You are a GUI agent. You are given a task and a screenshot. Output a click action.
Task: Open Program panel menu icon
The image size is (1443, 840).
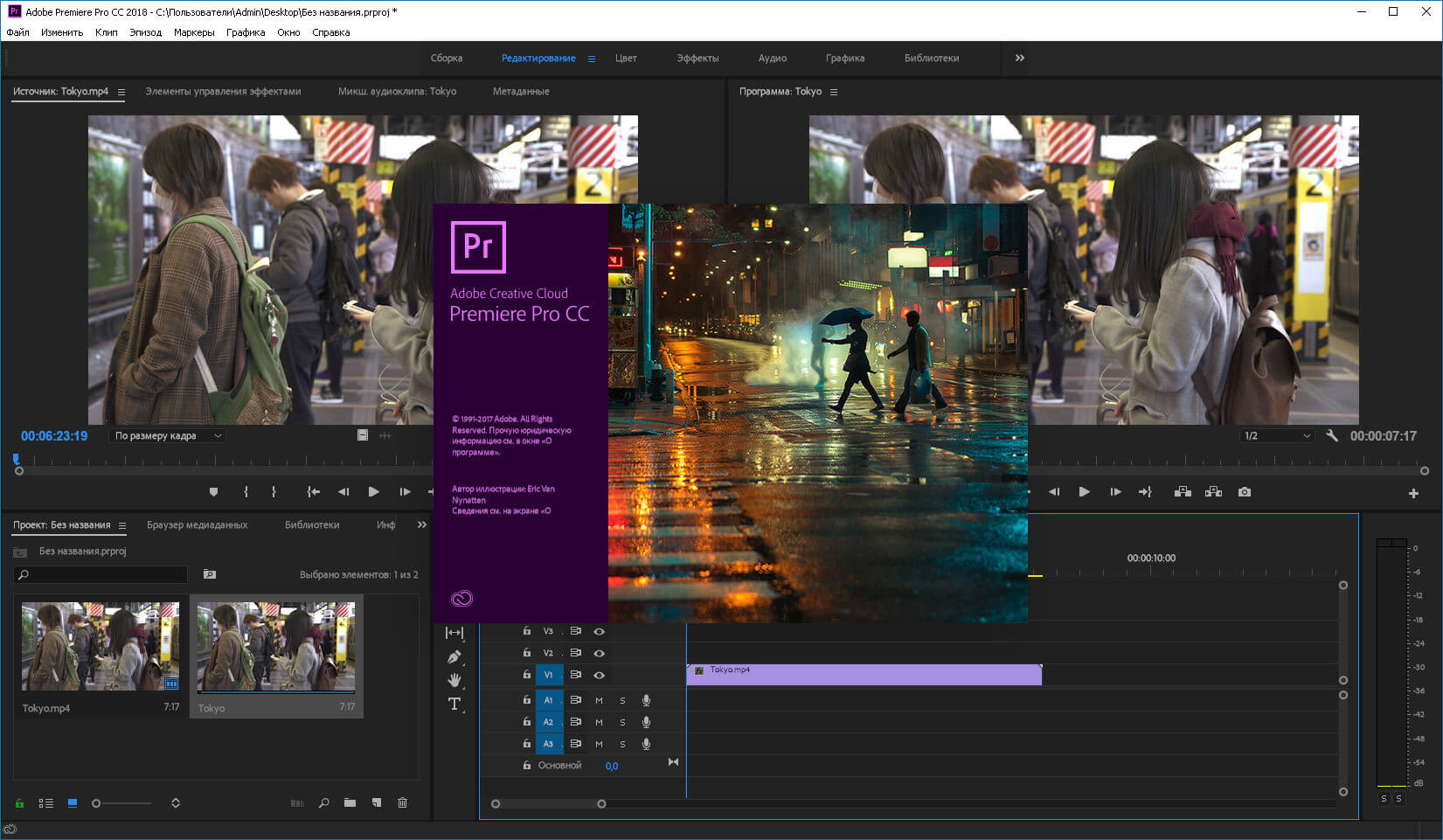[834, 92]
